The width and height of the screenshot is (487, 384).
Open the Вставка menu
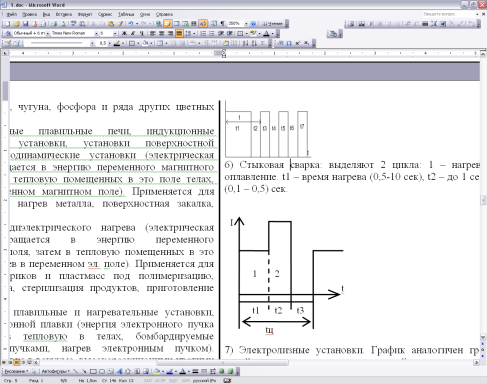(x=64, y=14)
